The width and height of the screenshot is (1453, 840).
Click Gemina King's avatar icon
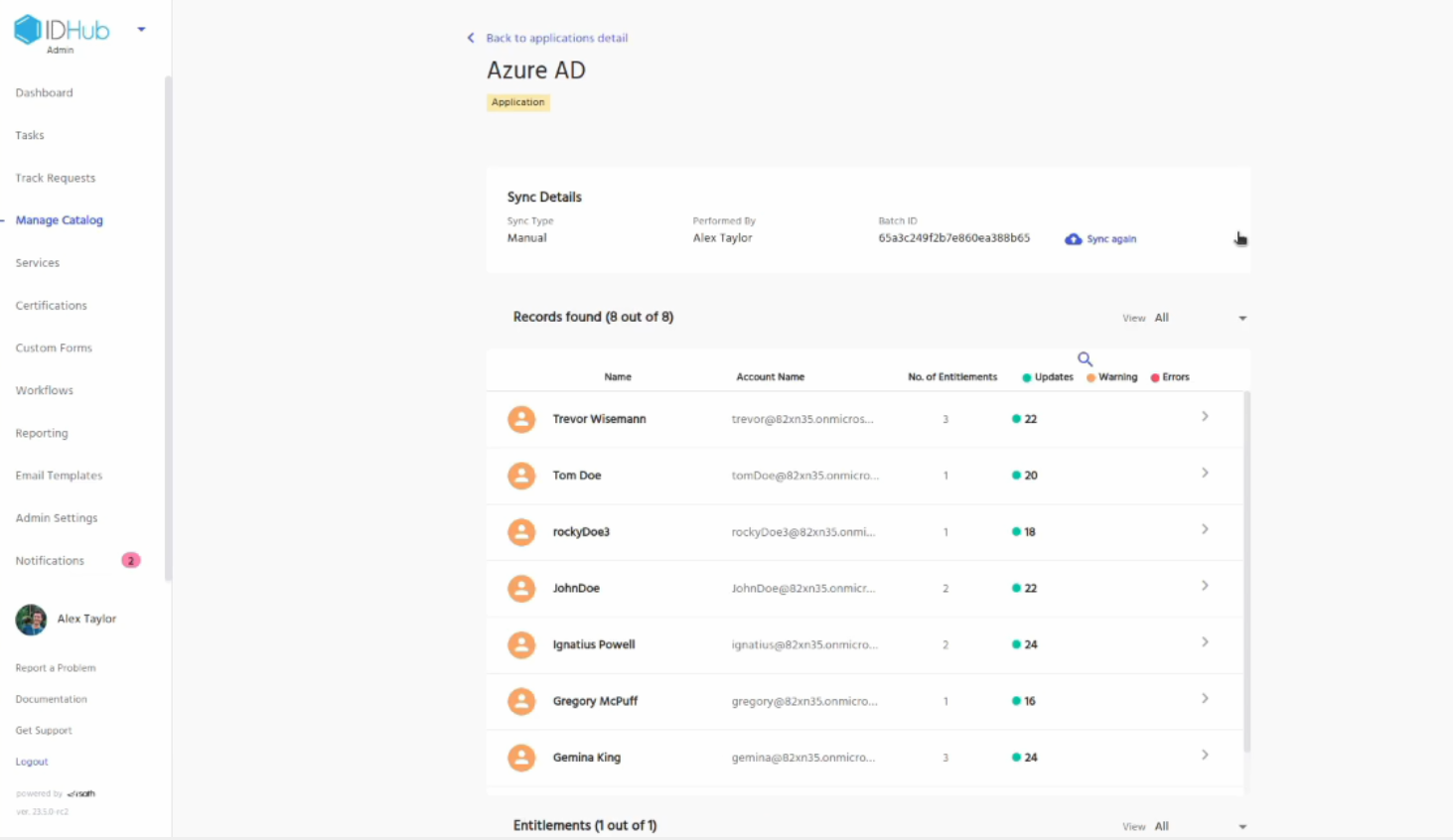[521, 758]
